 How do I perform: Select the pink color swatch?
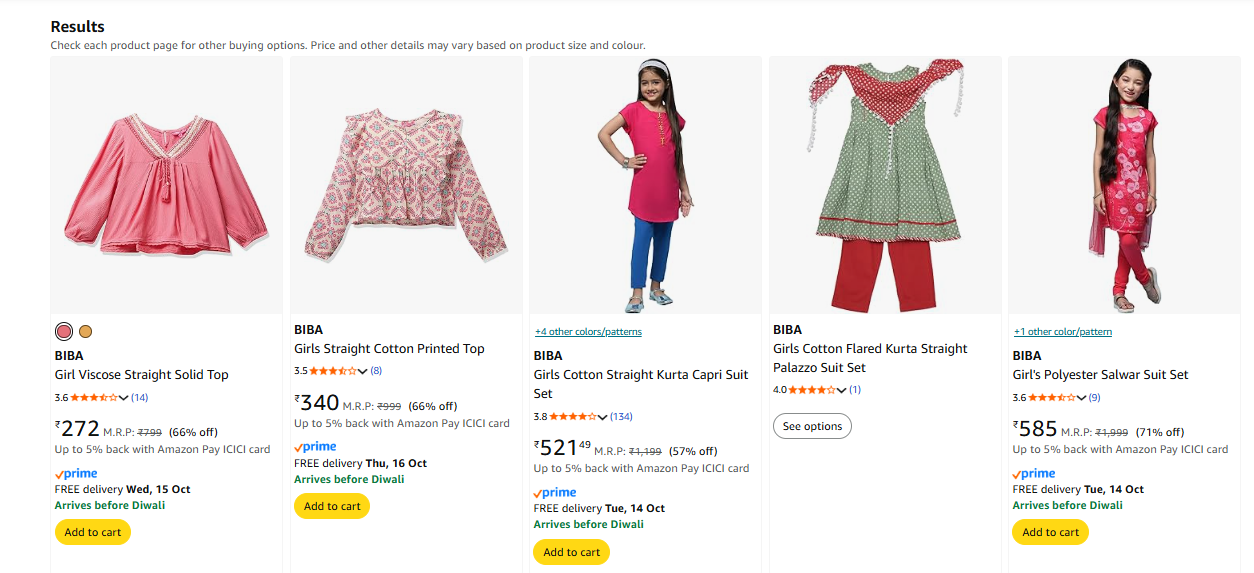[64, 332]
